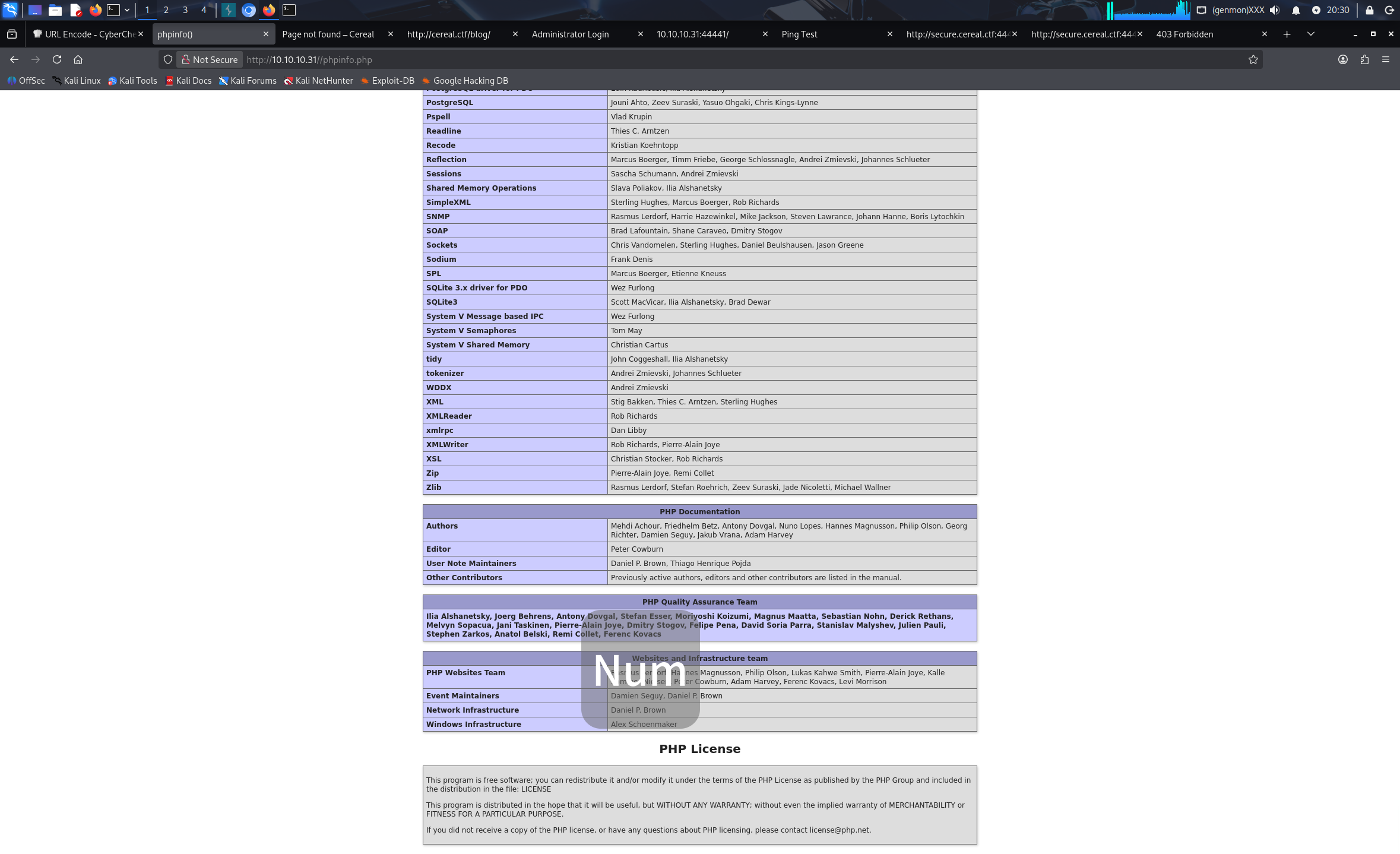Click the Not Secure connection indicator
Viewport: 1400px width, 854px height.
210,59
